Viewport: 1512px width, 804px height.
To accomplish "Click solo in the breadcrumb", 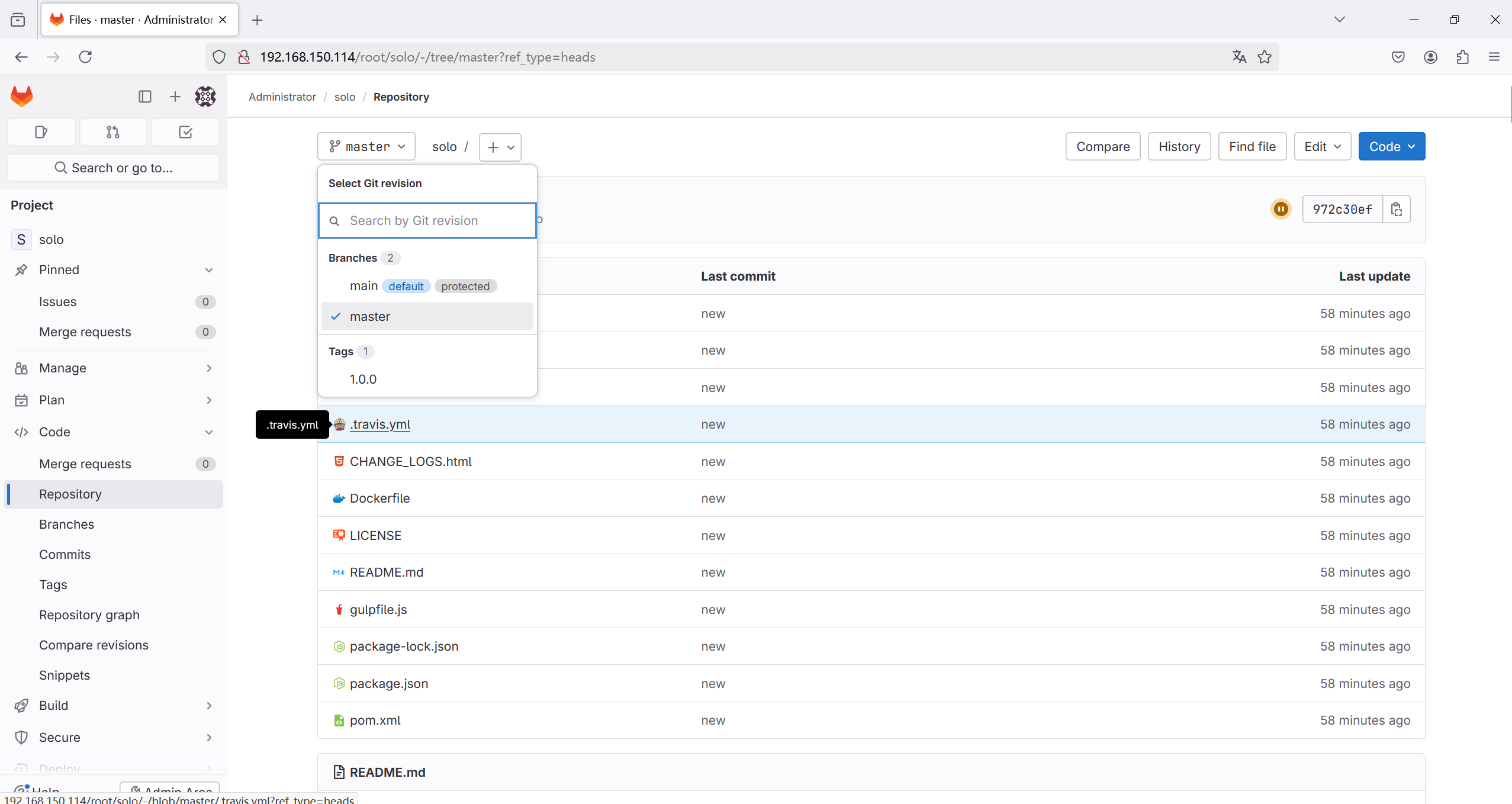I will pos(345,97).
